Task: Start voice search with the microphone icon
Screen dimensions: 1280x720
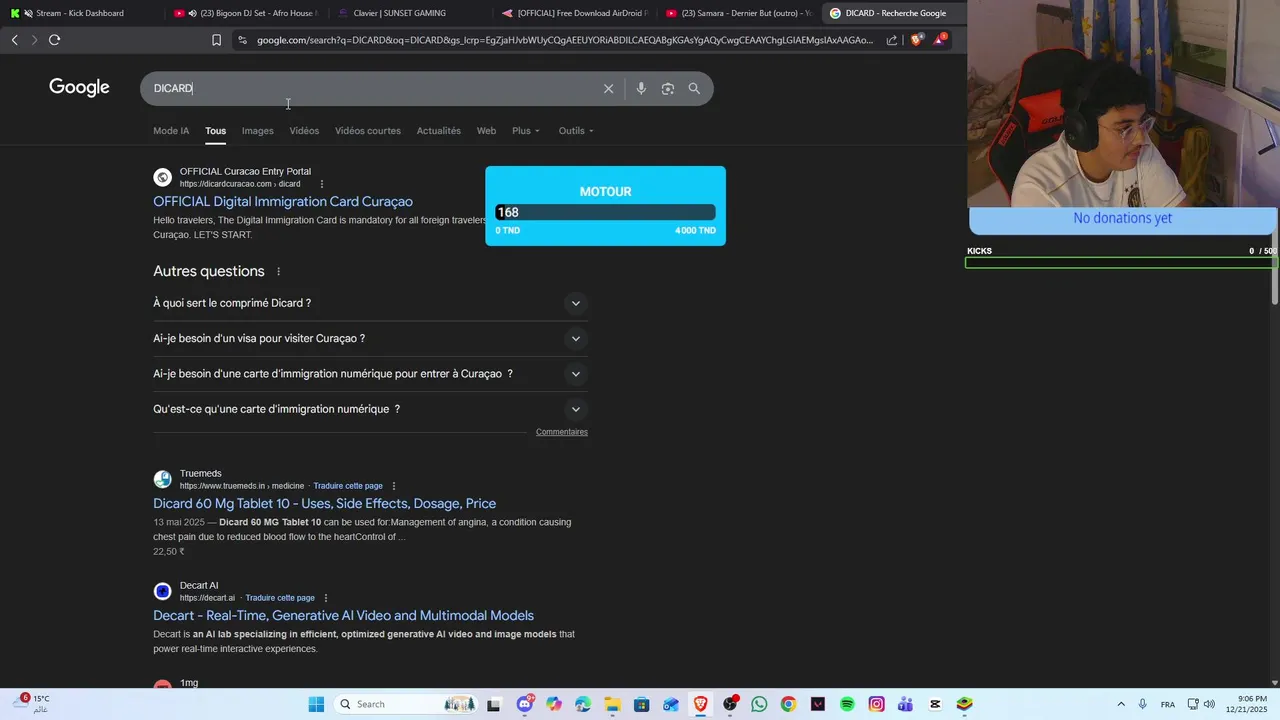Action: 641,89
